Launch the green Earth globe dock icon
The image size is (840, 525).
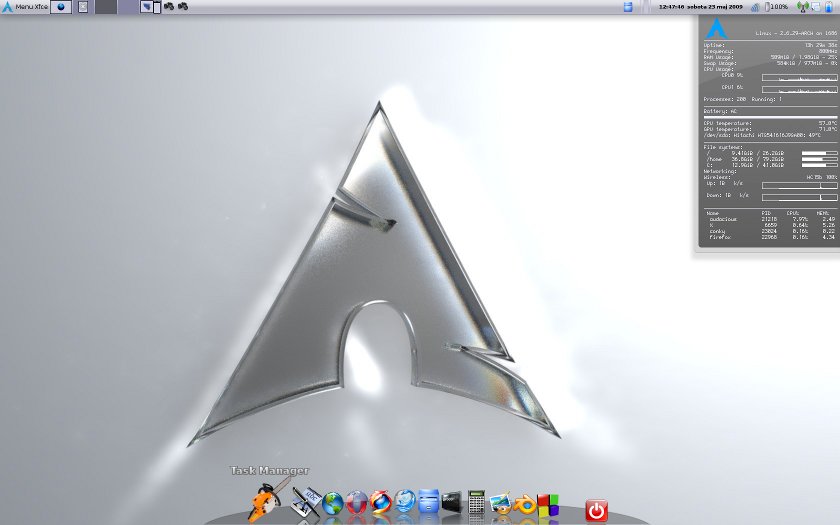pos(332,504)
